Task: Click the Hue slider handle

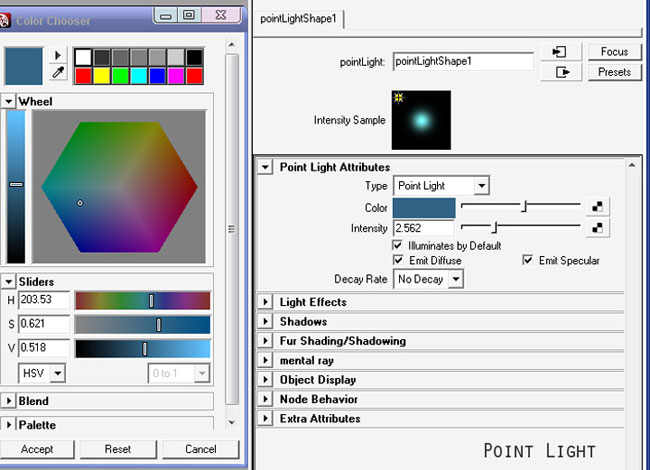Action: point(151,301)
